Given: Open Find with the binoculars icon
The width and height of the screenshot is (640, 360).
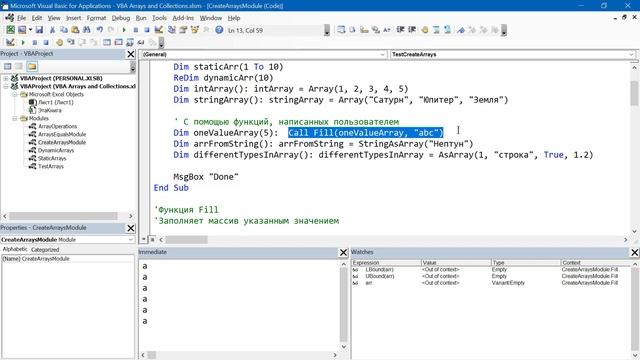Looking at the screenshot, I should [x=87, y=30].
